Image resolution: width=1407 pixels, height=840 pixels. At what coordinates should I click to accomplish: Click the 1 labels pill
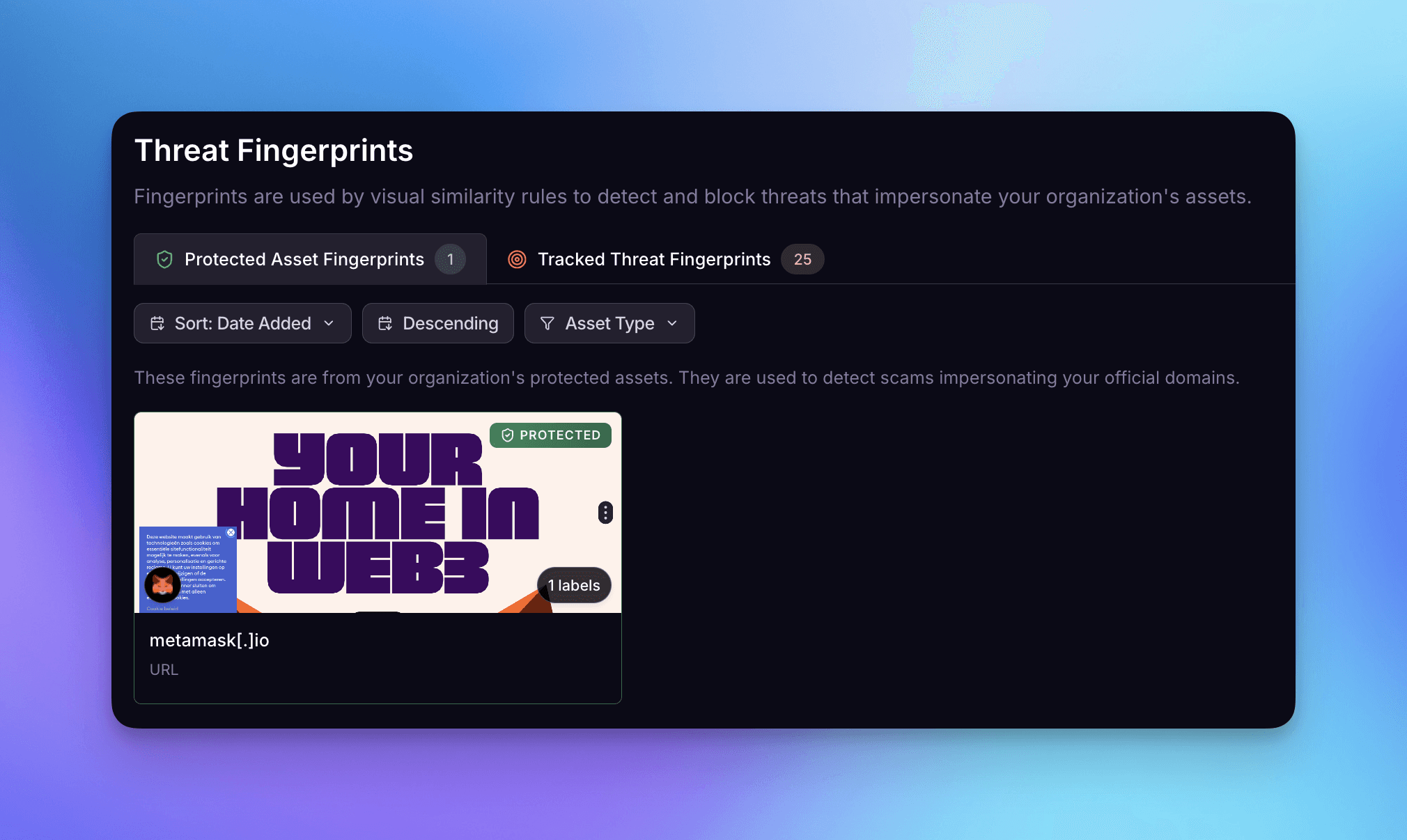[574, 585]
